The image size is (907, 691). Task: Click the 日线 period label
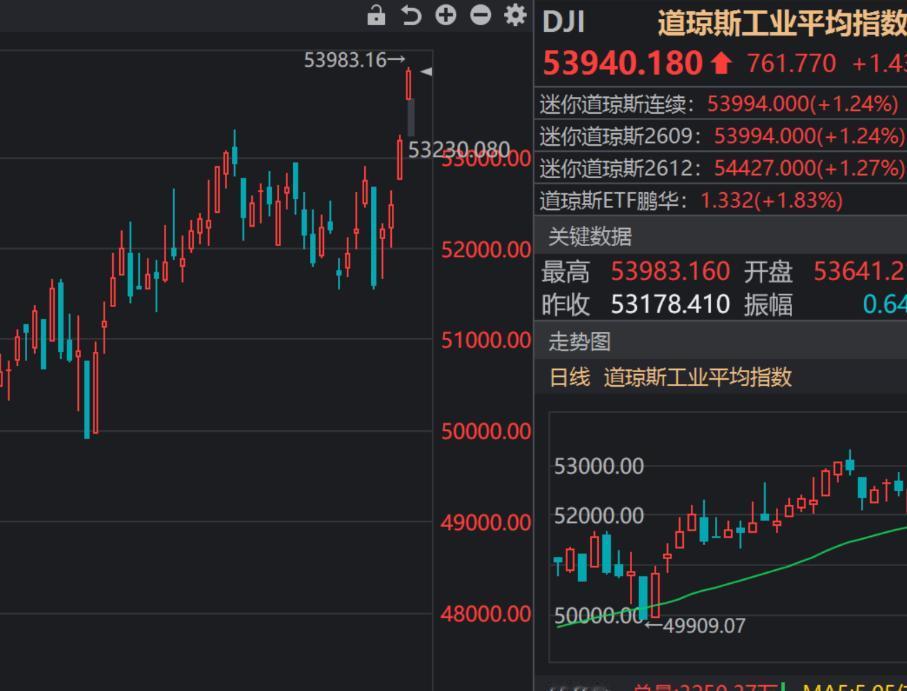[x=569, y=378]
